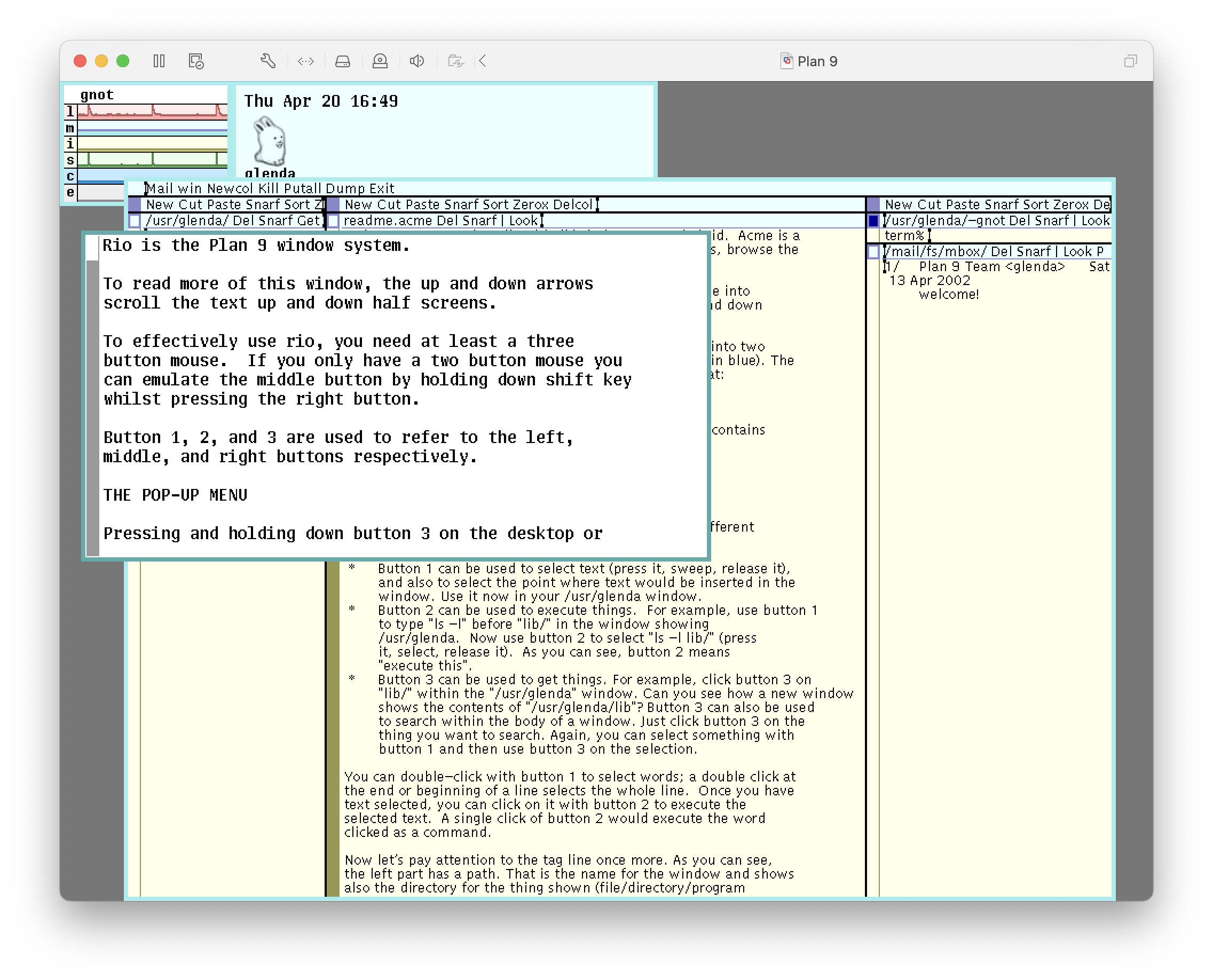
Task: Click Del in the /usr/glenda/ tag
Action: click(243, 221)
